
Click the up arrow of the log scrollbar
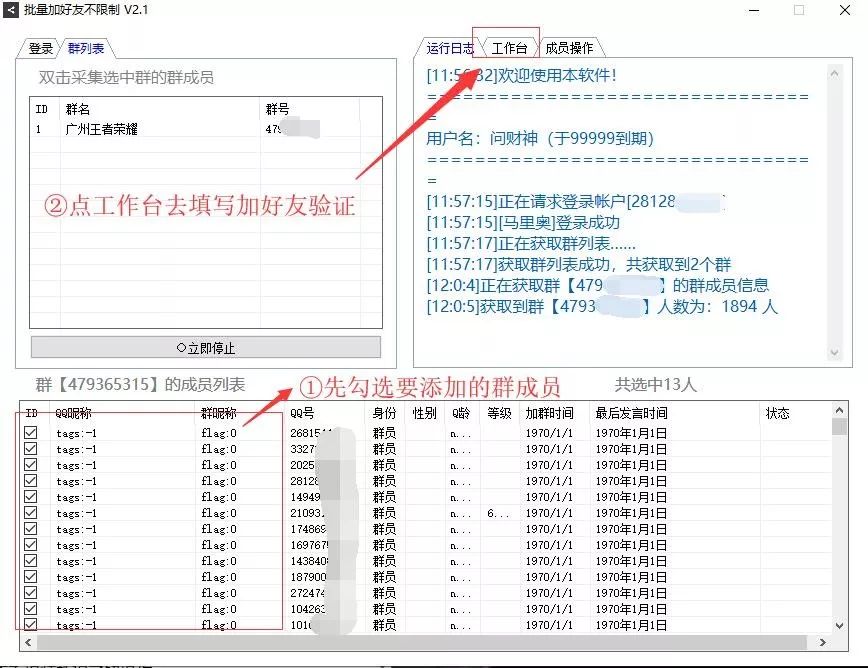tap(836, 72)
